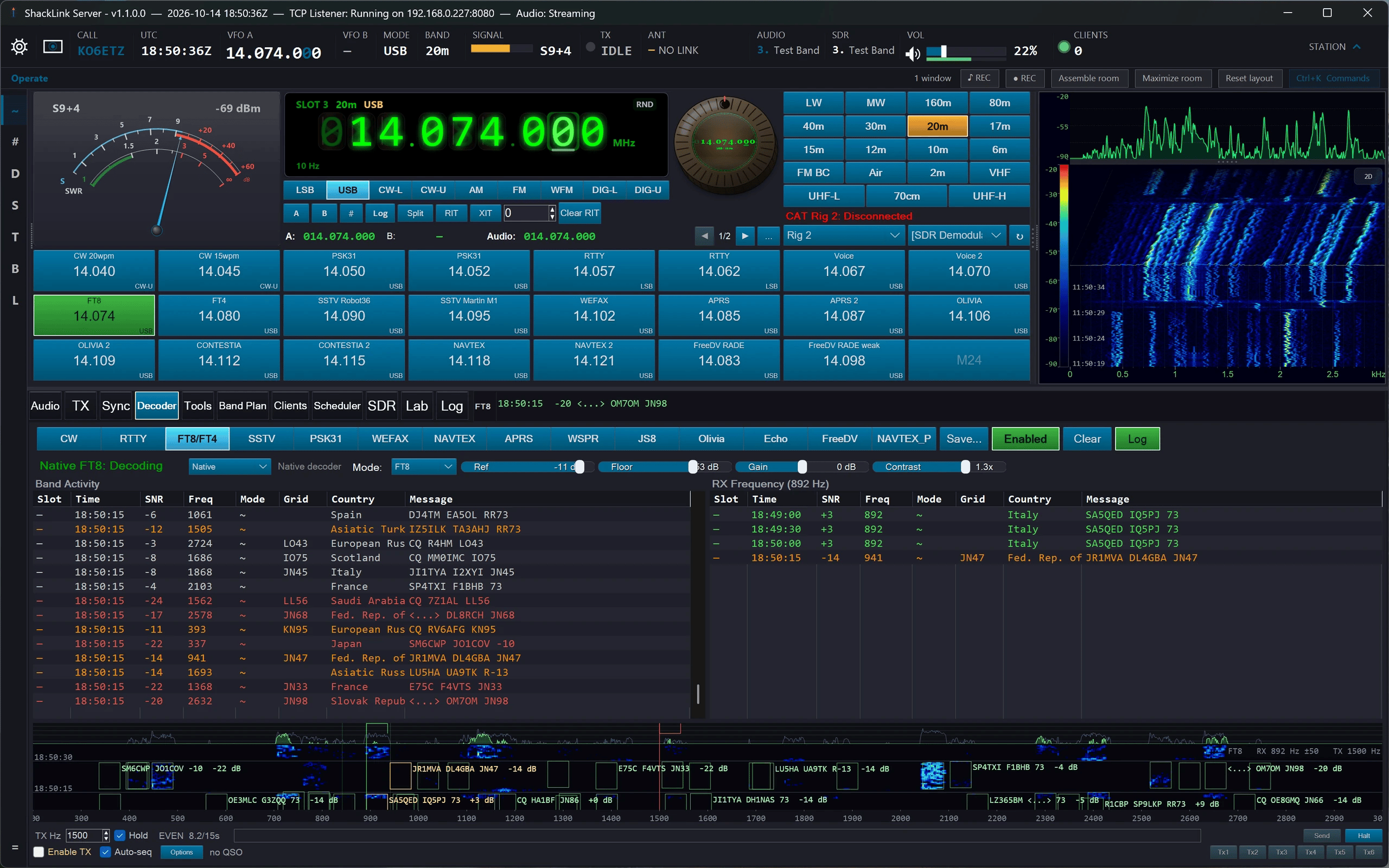1389x868 pixels.
Task: Open the SDR Demodulator dropdown
Action: [956, 235]
